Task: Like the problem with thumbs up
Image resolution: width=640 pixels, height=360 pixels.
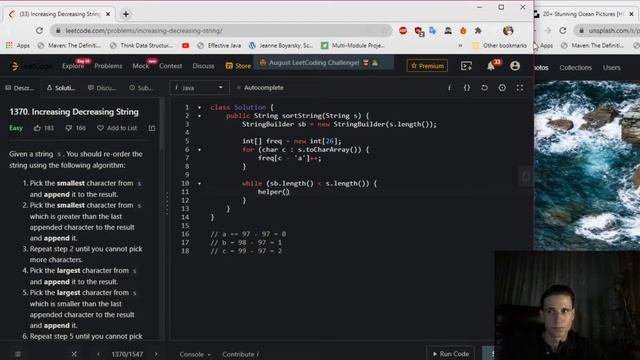Action: [x=37, y=128]
